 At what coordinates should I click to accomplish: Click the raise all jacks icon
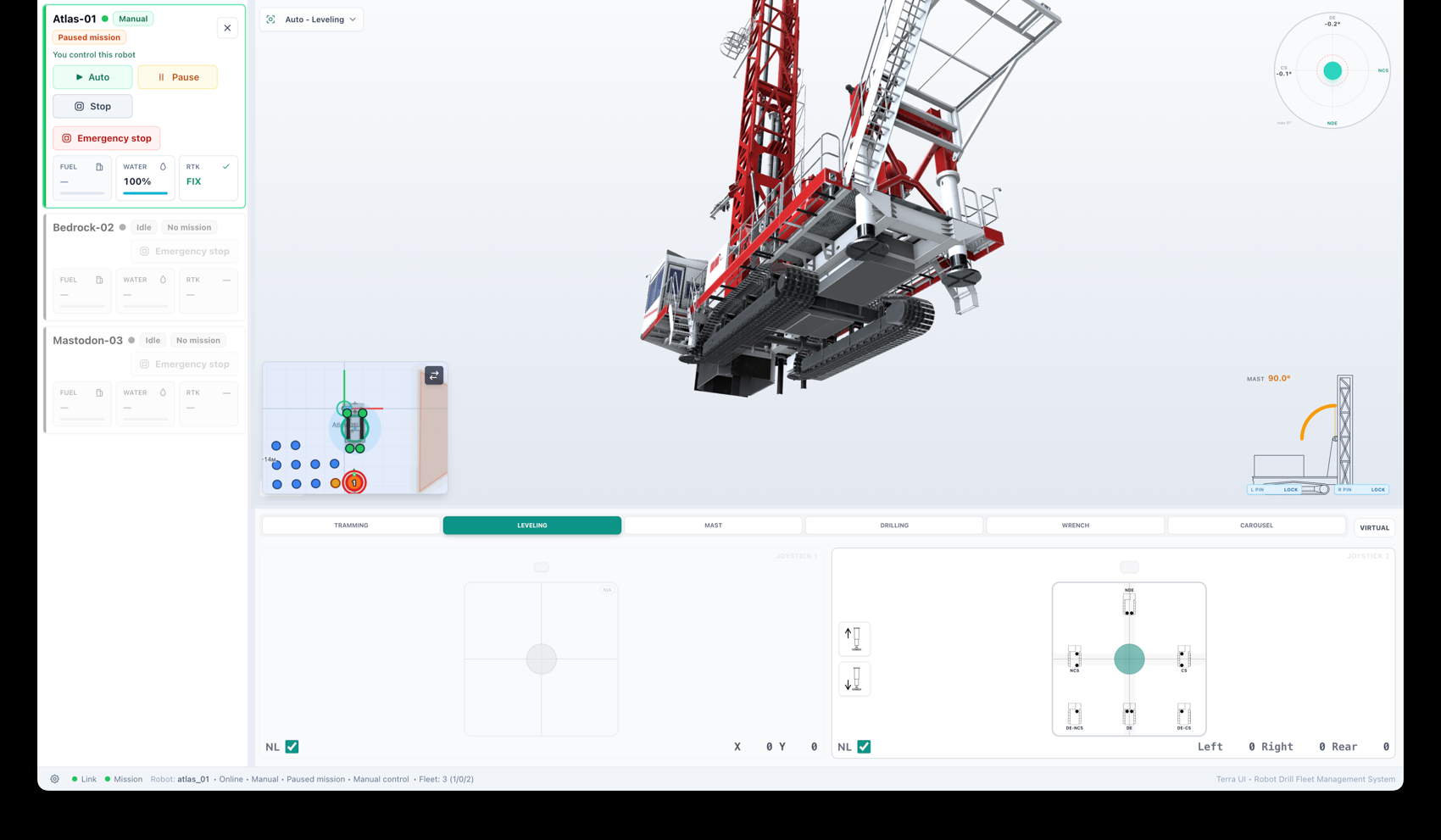pyautogui.click(x=854, y=639)
